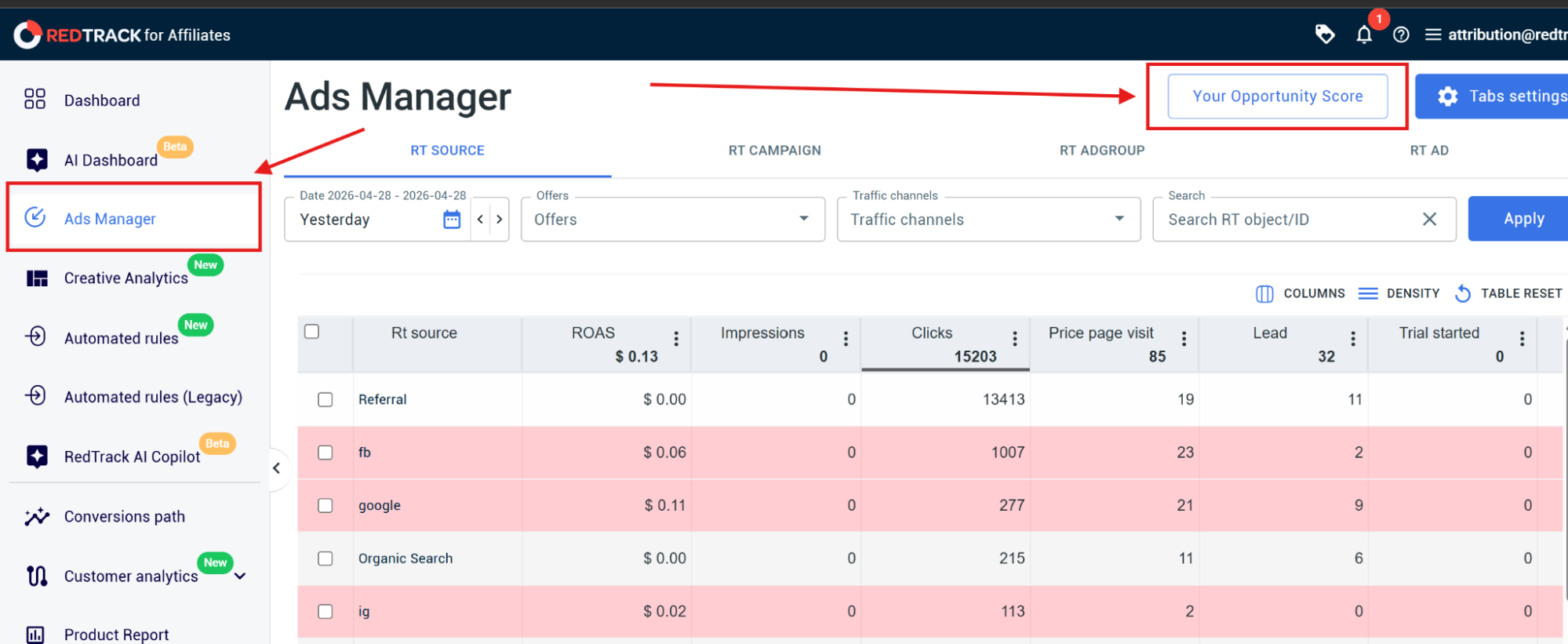Open DENSITY table options
The width and height of the screenshot is (1568, 644).
pyautogui.click(x=1399, y=293)
